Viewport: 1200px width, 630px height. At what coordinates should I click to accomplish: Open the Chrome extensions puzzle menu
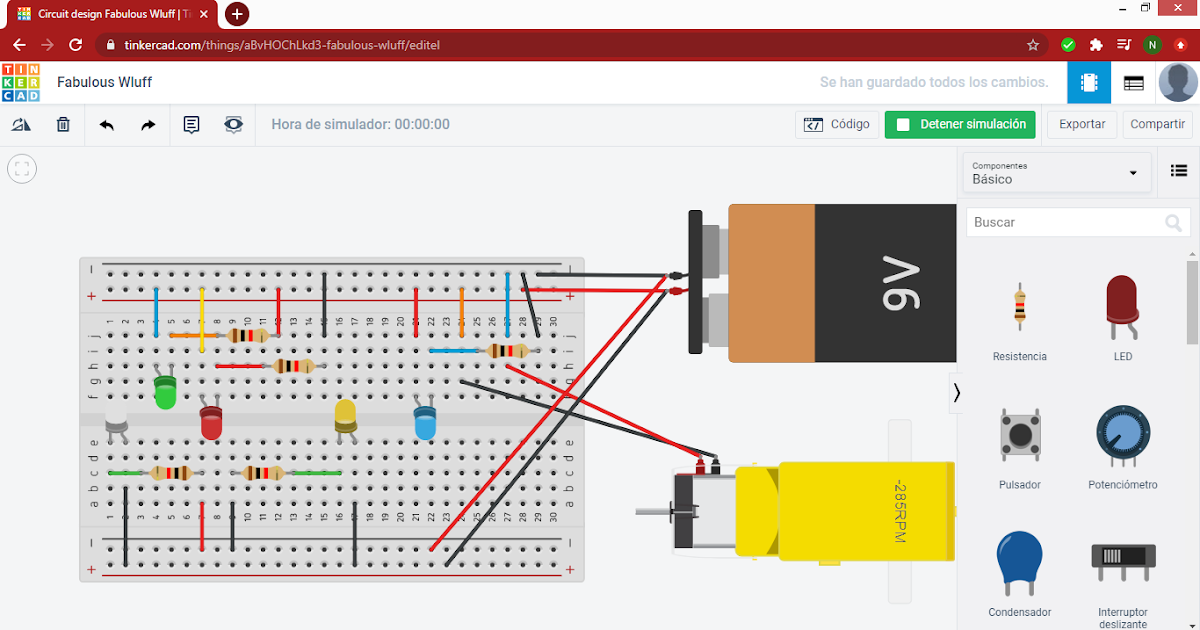[1095, 45]
